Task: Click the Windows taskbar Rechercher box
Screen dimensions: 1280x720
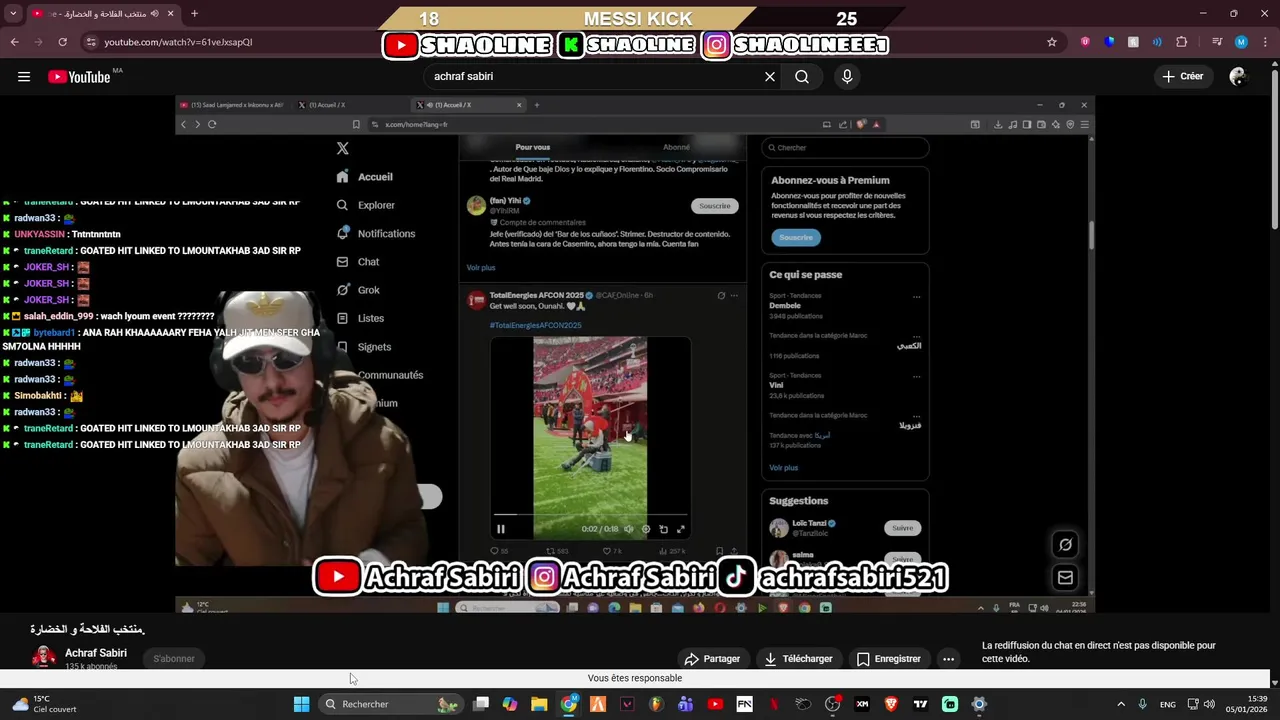Action: point(392,704)
